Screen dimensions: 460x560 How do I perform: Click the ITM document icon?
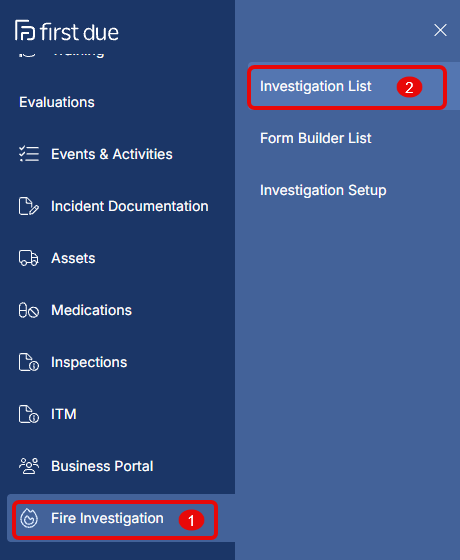point(29,414)
